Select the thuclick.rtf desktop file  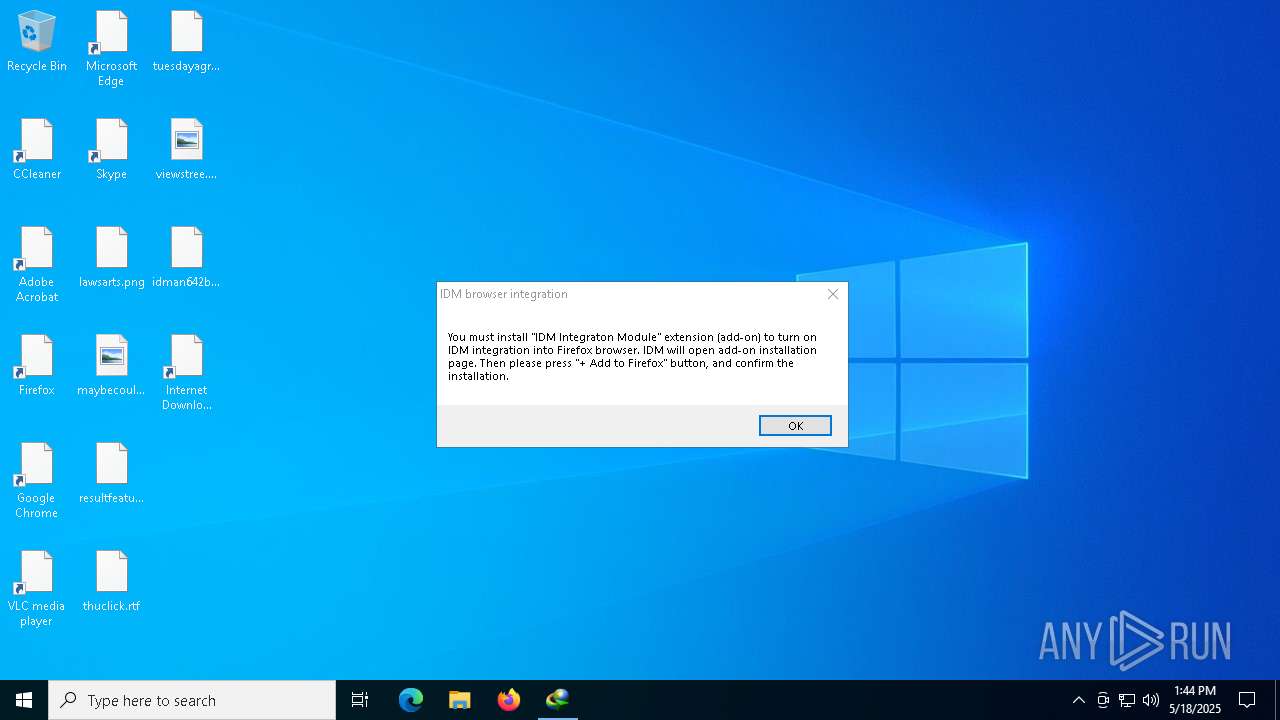coord(111,582)
